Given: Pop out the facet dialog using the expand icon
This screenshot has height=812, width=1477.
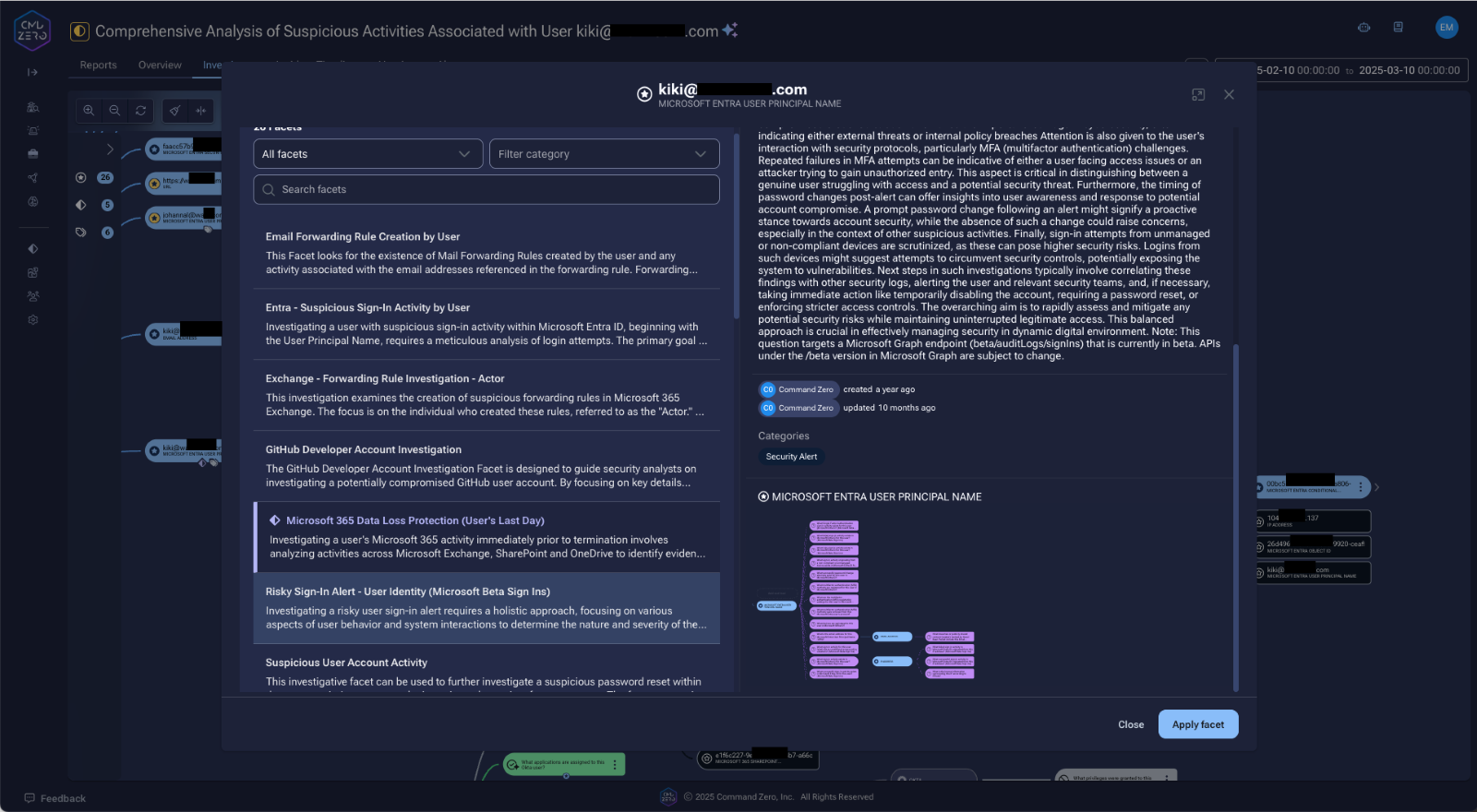Looking at the screenshot, I should click(1198, 95).
